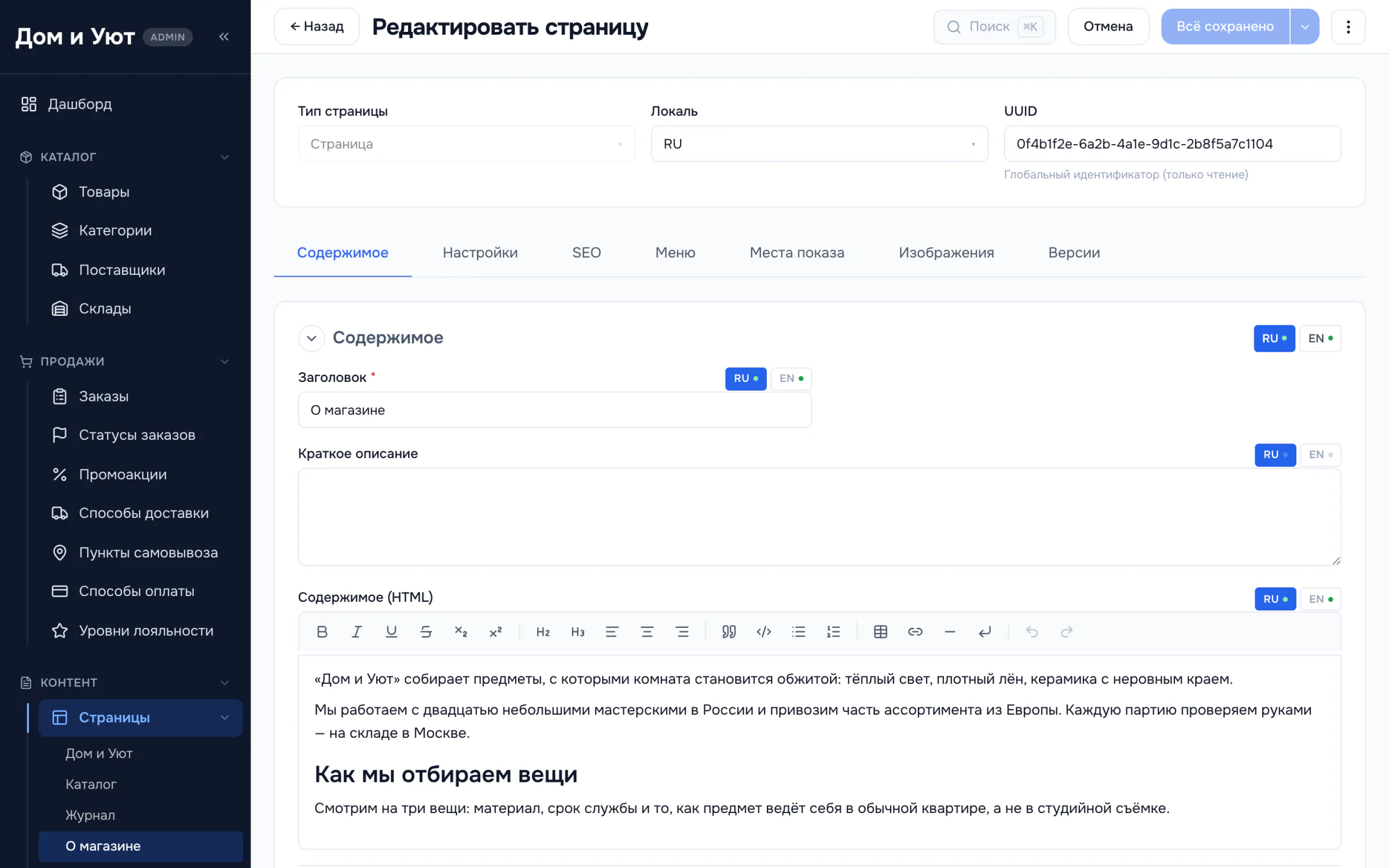This screenshot has width=1389, height=868.
Task: Open the save options dropdown arrow
Action: [1305, 27]
